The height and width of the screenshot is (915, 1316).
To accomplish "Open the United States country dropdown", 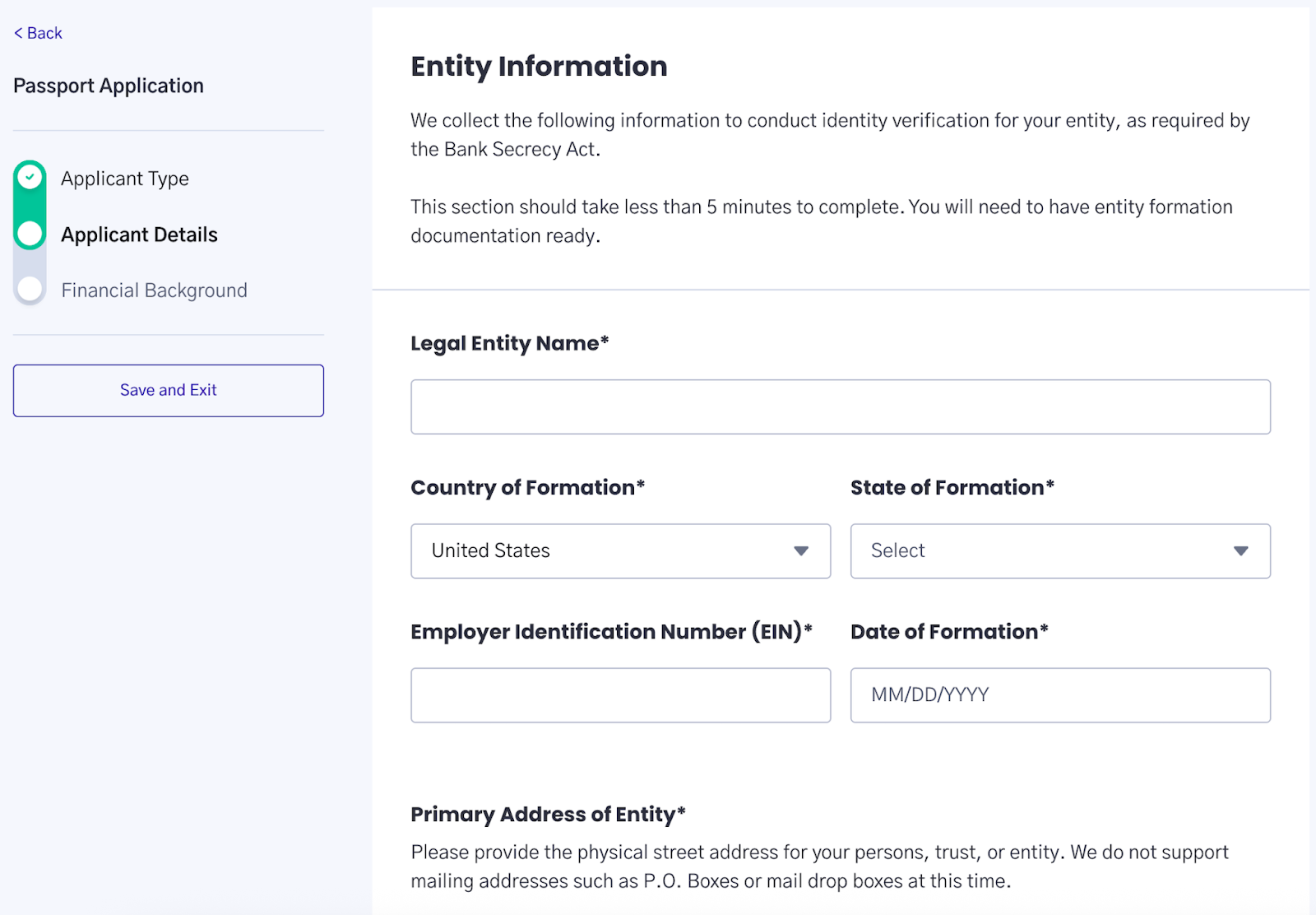I will (x=621, y=551).
